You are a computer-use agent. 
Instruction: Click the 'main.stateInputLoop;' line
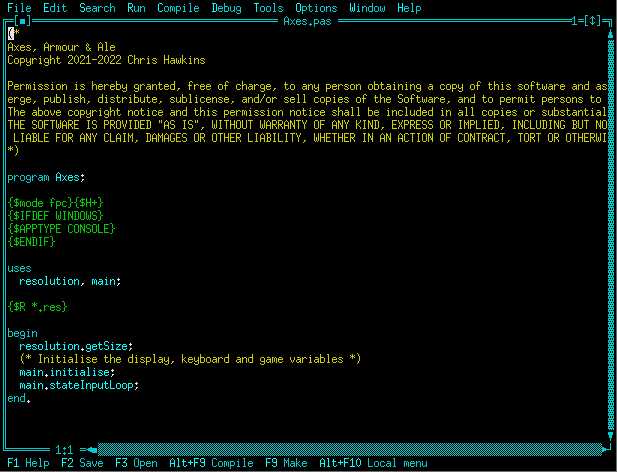79,385
